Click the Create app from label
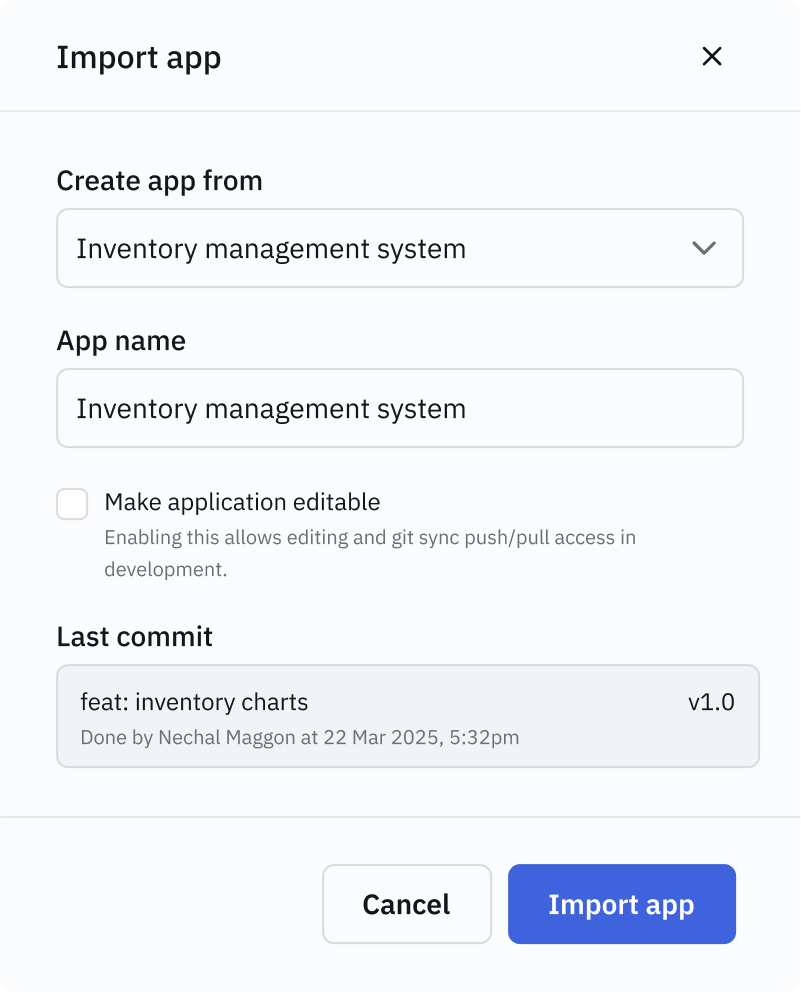 159,181
